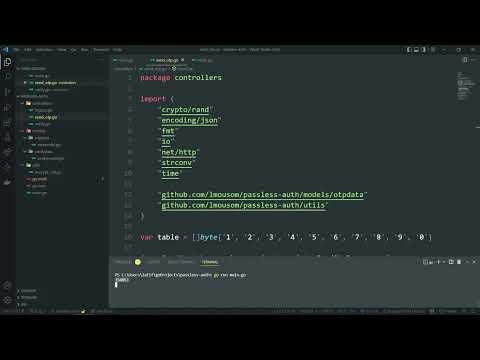Switch to the first editor tab
480x360 pixels.
point(124,60)
